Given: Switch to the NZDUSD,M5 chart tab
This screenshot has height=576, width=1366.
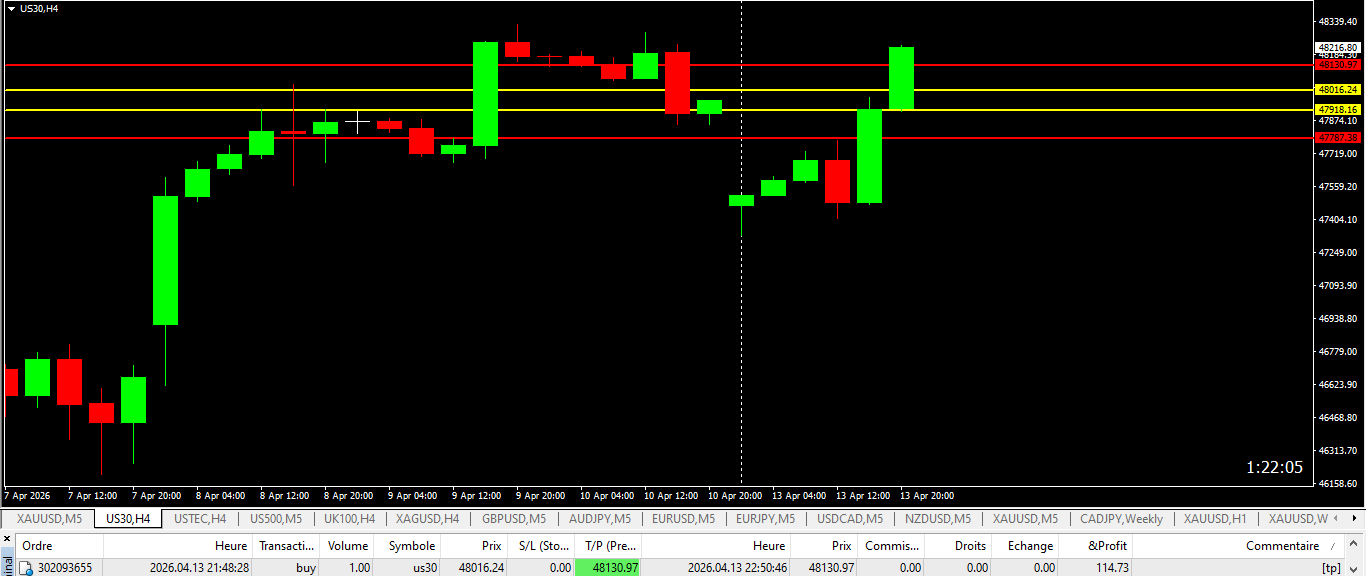Looking at the screenshot, I should point(938,519).
